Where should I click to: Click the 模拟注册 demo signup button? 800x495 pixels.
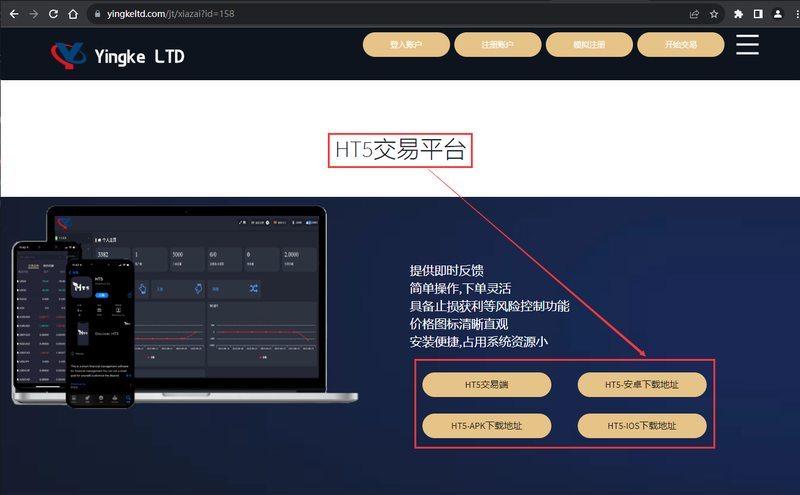point(589,44)
